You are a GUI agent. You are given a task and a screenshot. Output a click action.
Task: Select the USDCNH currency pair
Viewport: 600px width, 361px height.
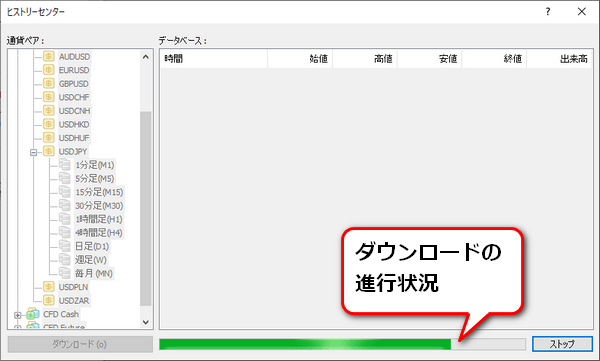[x=75, y=111]
